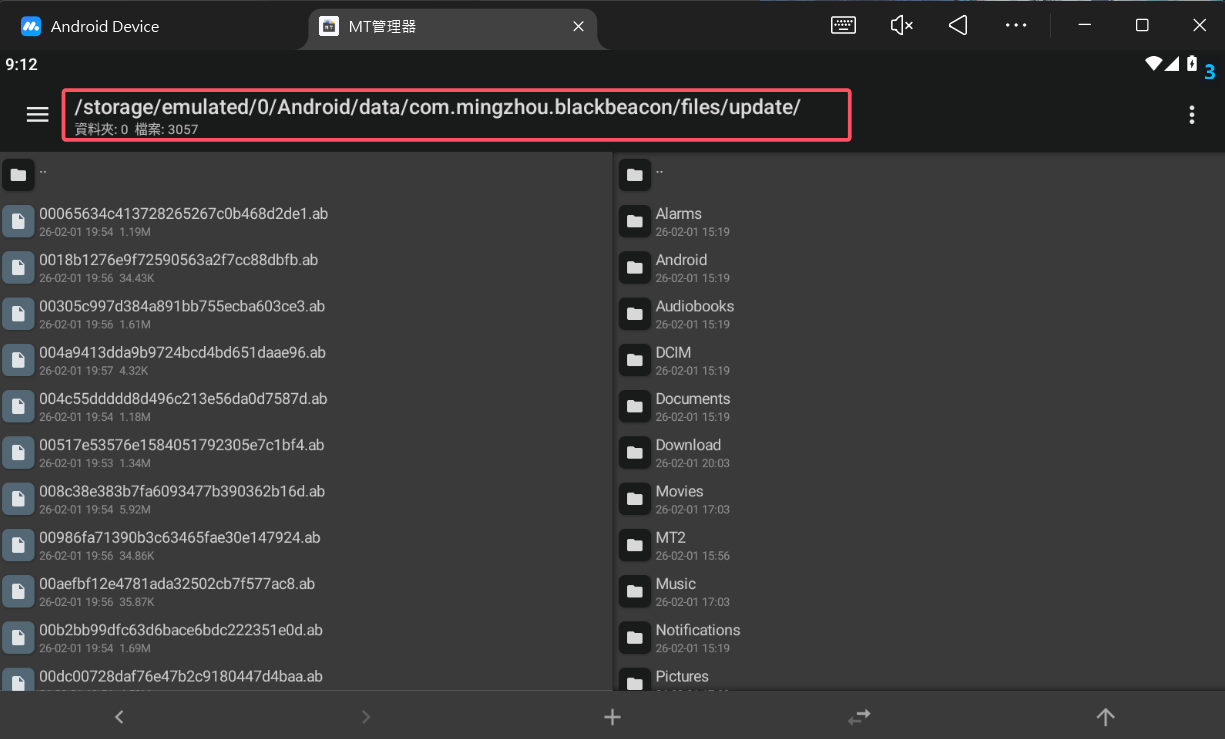
Task: Open the Pictures folder
Action: tap(919, 677)
